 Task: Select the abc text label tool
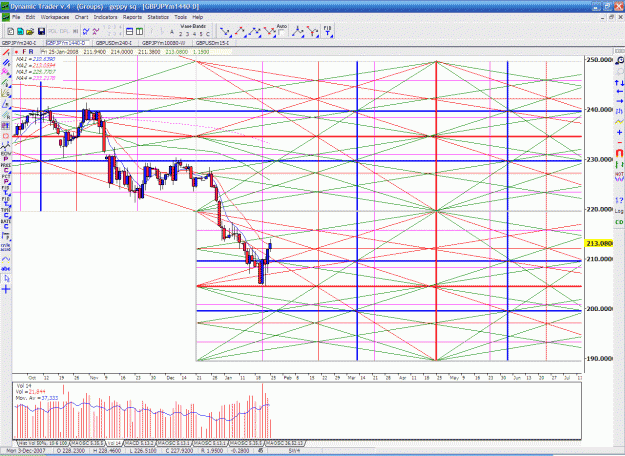[x=6, y=269]
